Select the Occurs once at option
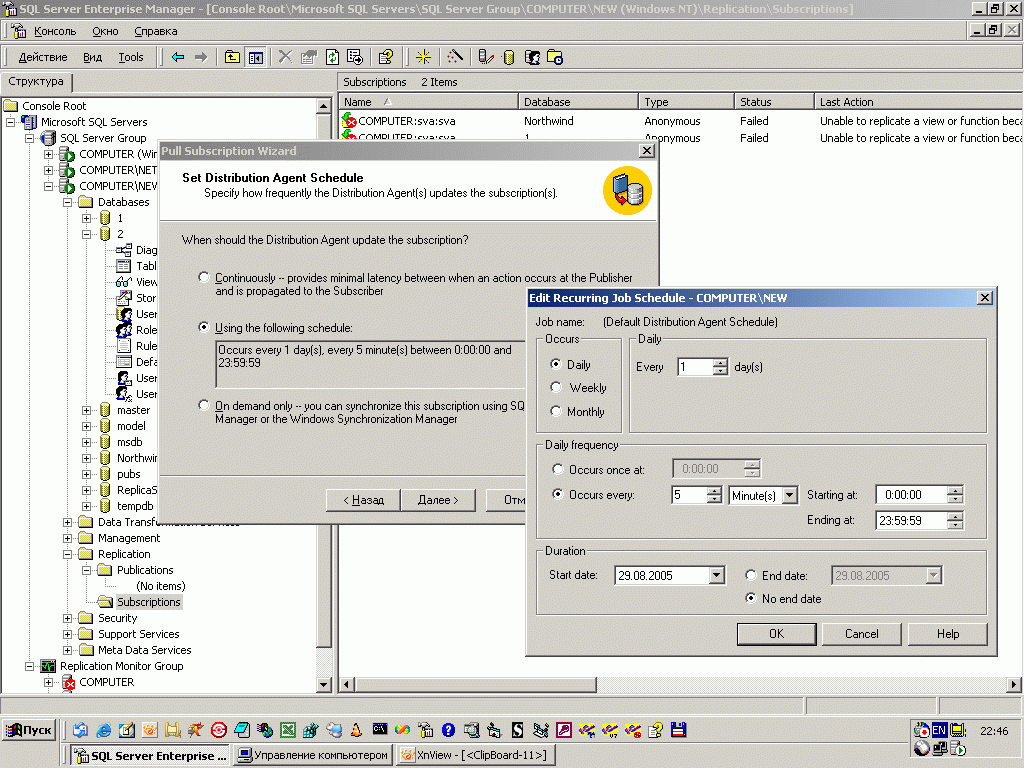 (558, 469)
